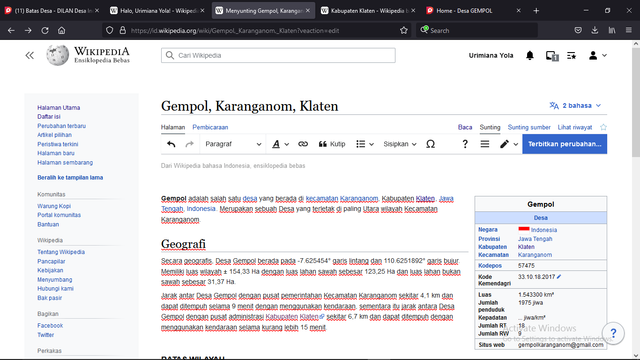
Task: Click floating help question mark circle
Action: (613, 333)
